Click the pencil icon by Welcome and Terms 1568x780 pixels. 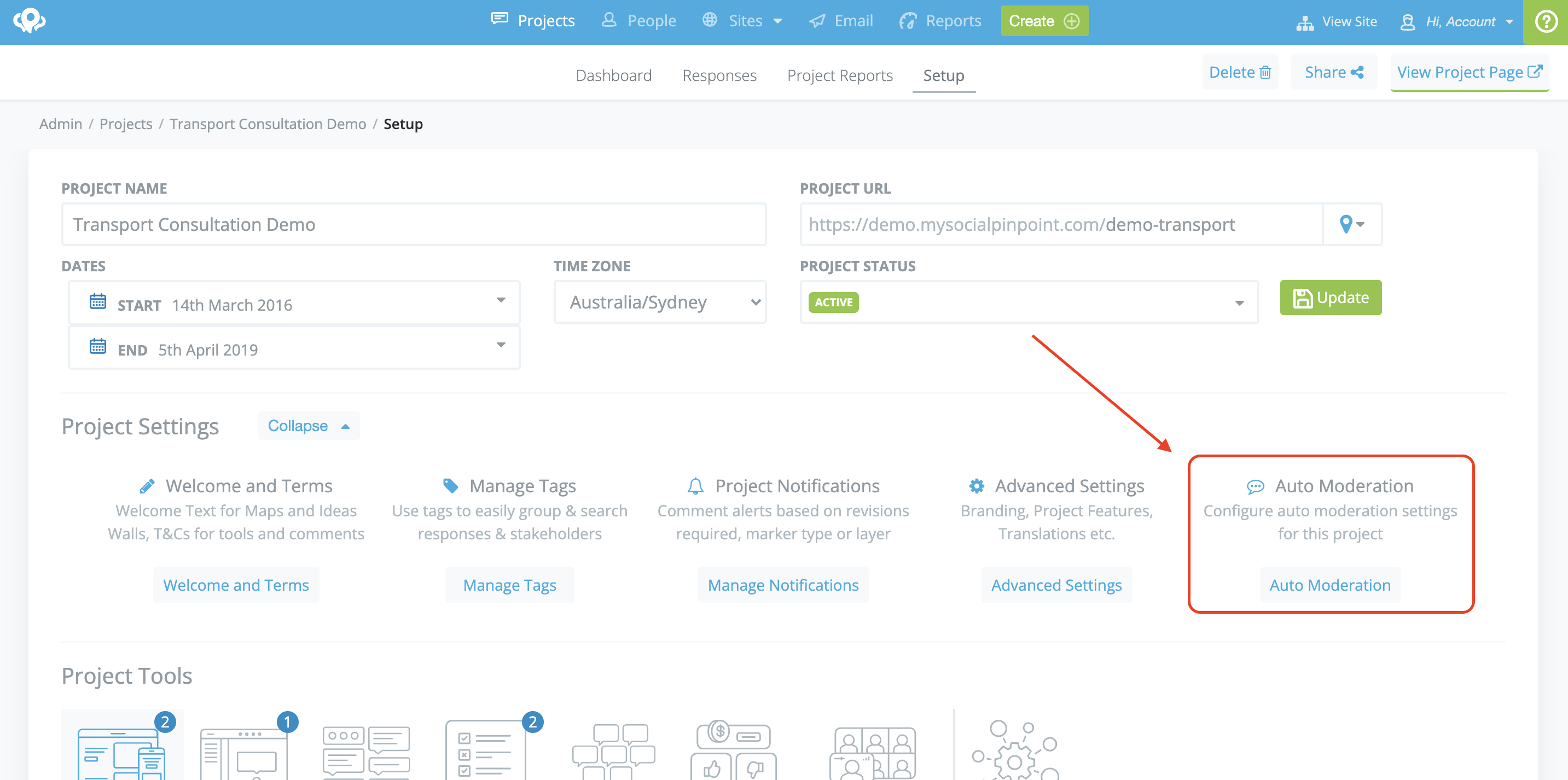(x=147, y=486)
